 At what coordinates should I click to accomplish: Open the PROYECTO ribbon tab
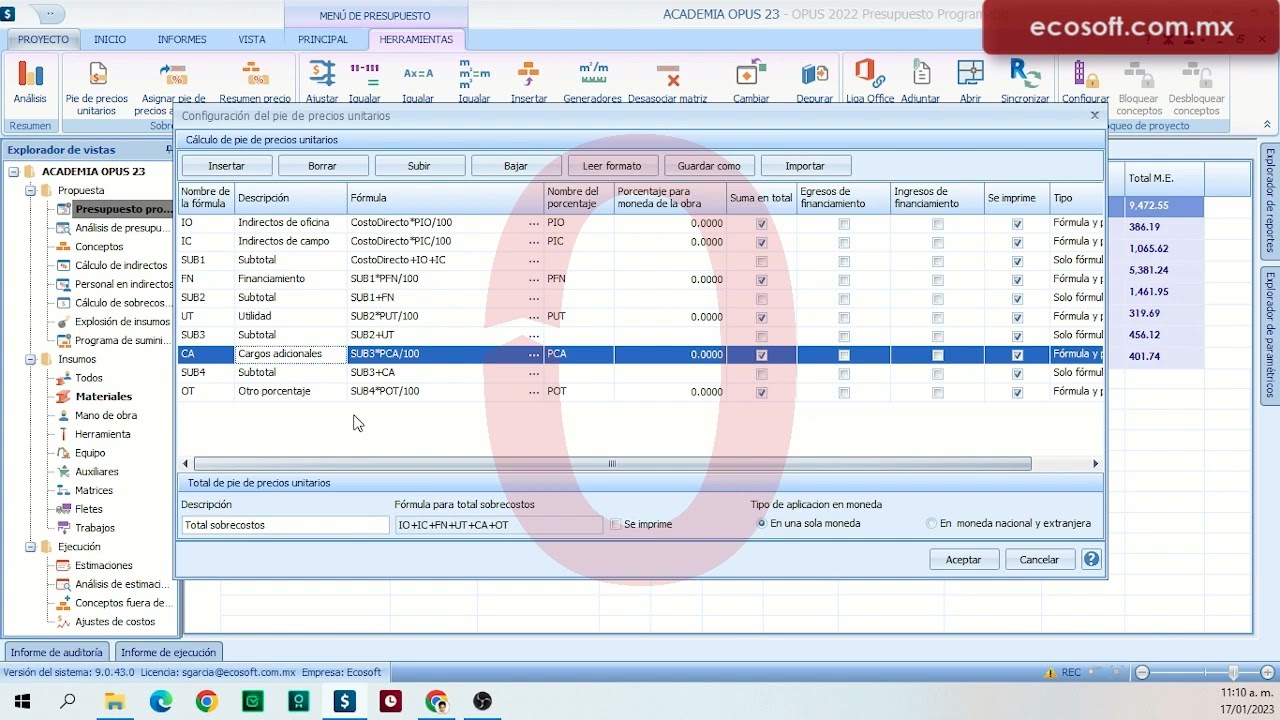click(43, 39)
